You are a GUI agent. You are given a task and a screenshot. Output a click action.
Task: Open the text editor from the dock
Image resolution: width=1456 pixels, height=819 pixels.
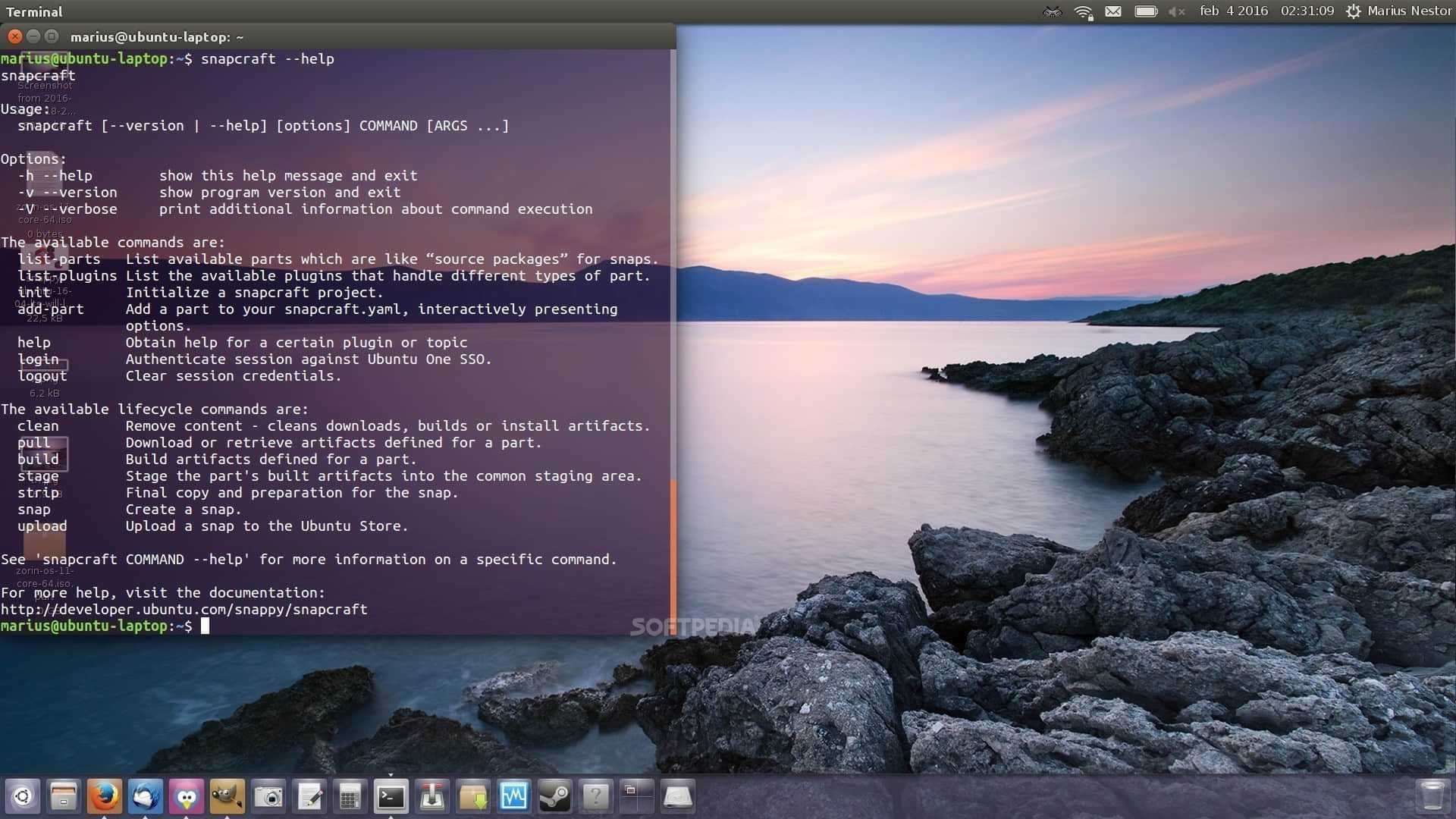tap(309, 796)
